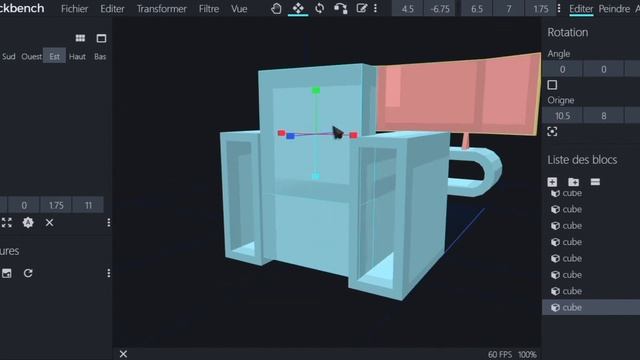Click the size field showing 7

click(509, 9)
